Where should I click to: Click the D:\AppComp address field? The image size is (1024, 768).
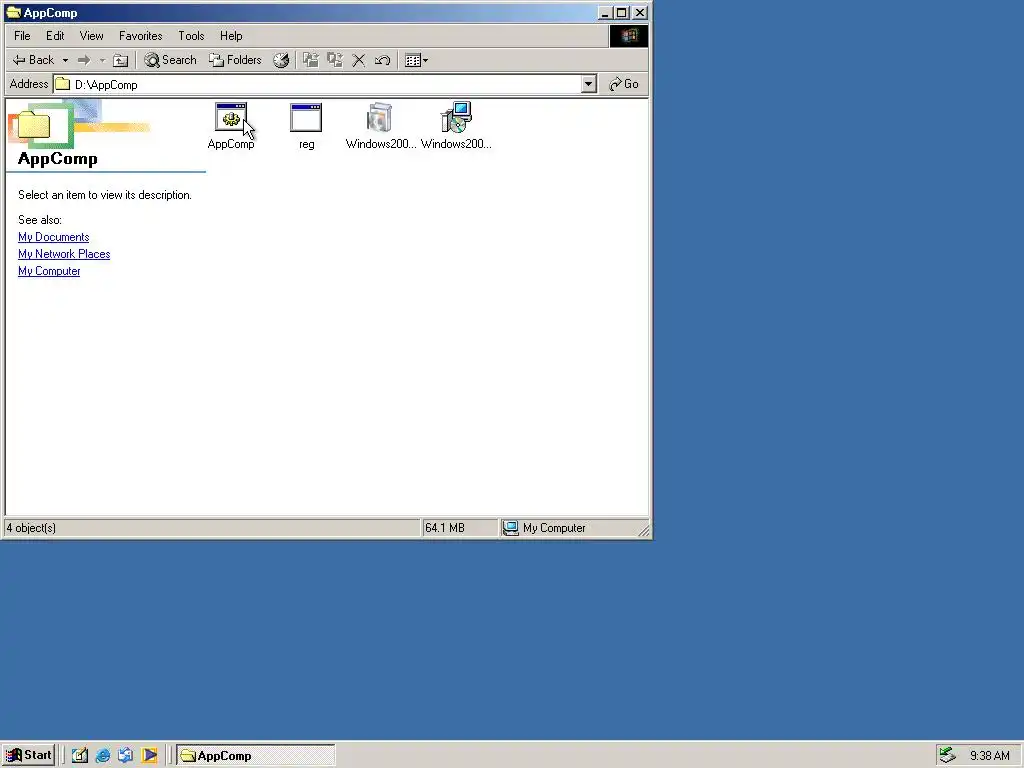(x=317, y=84)
